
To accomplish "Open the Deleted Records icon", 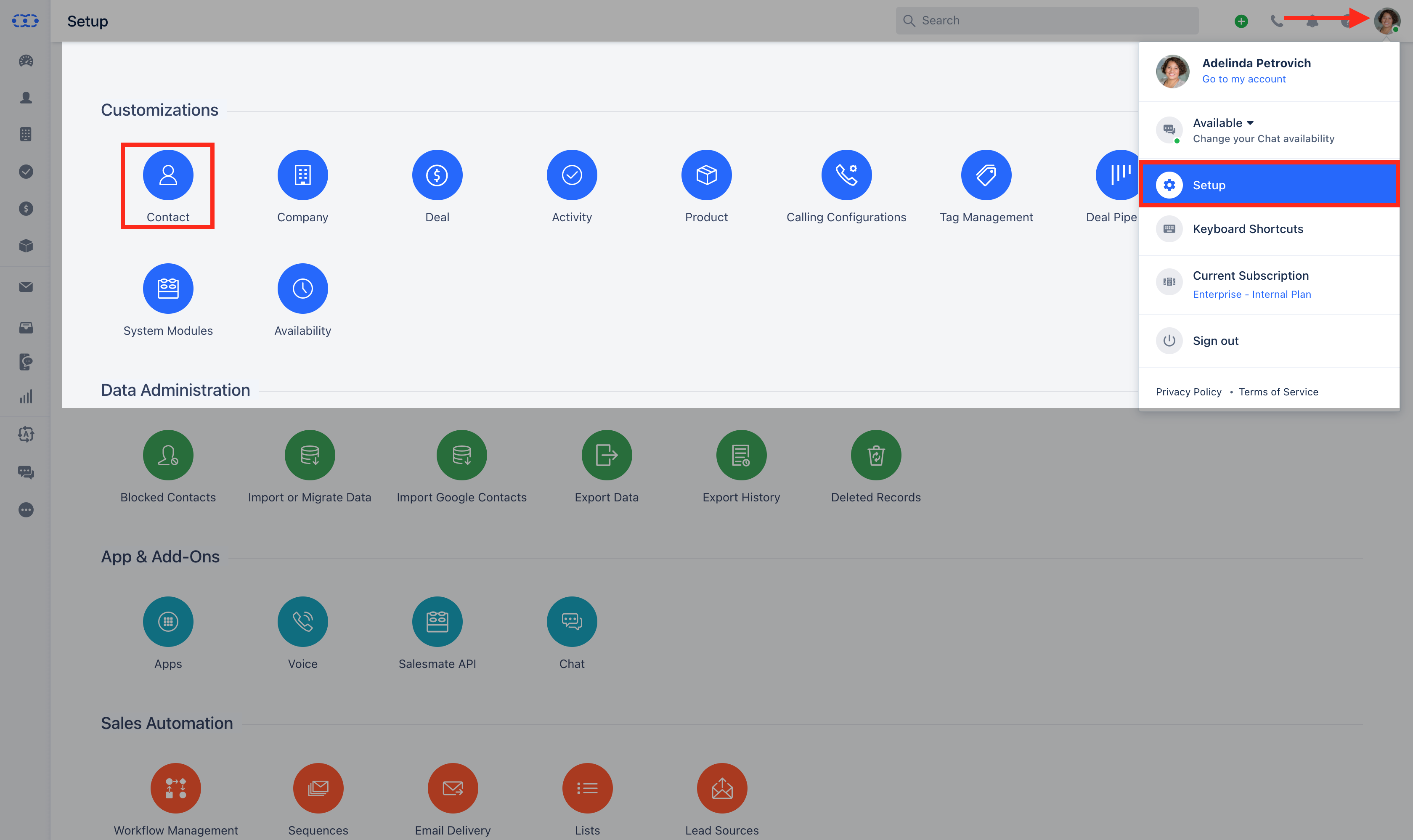I will pos(876,455).
